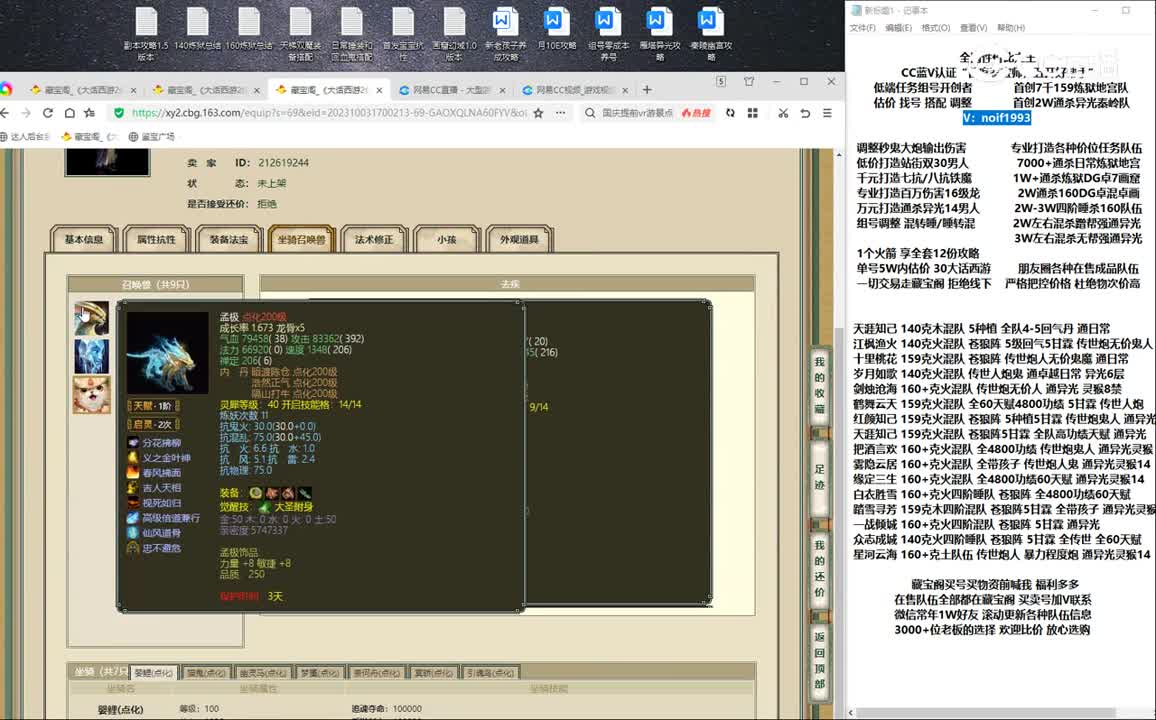This screenshot has height=720, width=1156.
Task: Switch to 属性抗性 tab
Action: coord(156,240)
